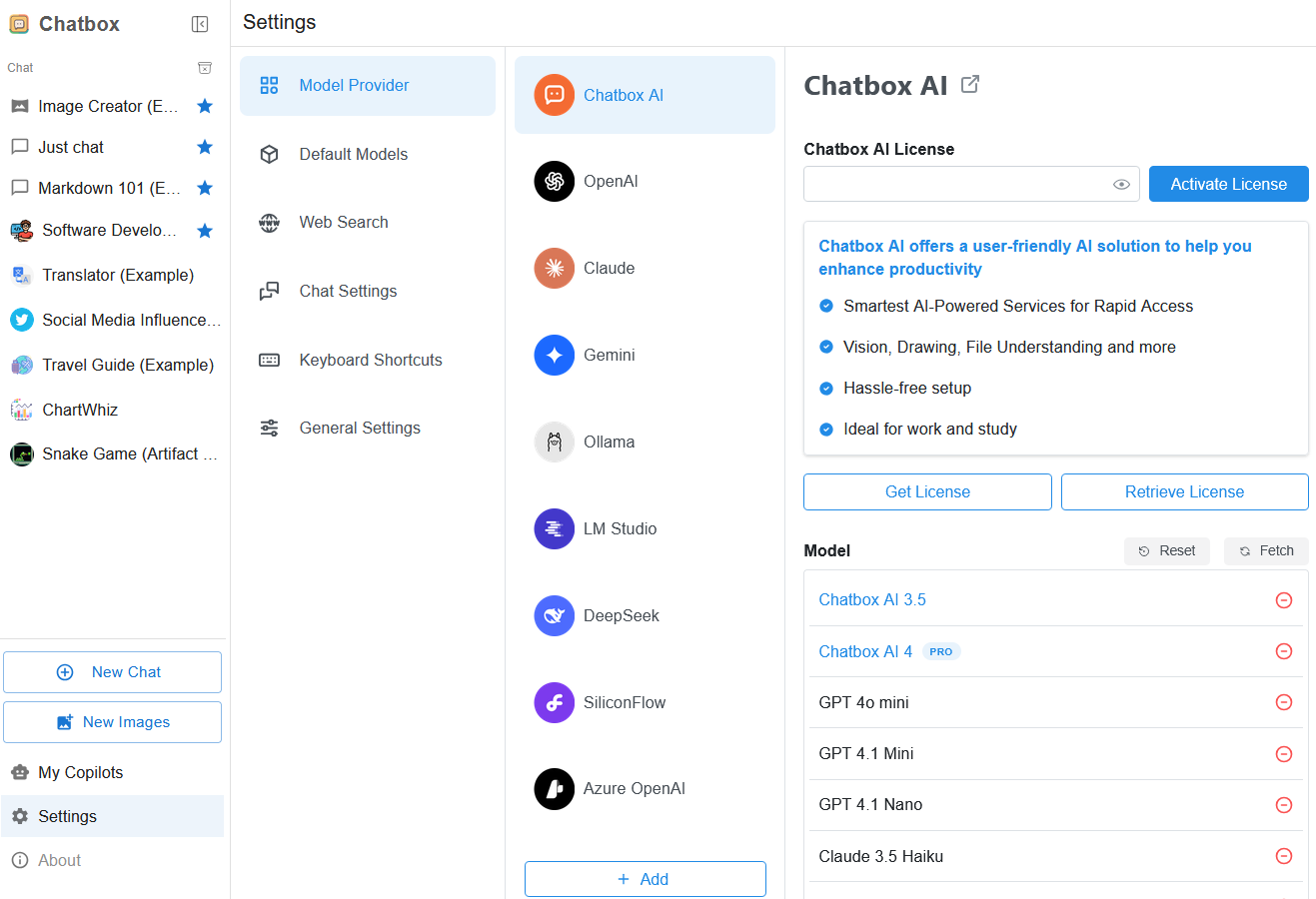Fetch the model list
This screenshot has width=1316, height=899.
click(x=1266, y=550)
